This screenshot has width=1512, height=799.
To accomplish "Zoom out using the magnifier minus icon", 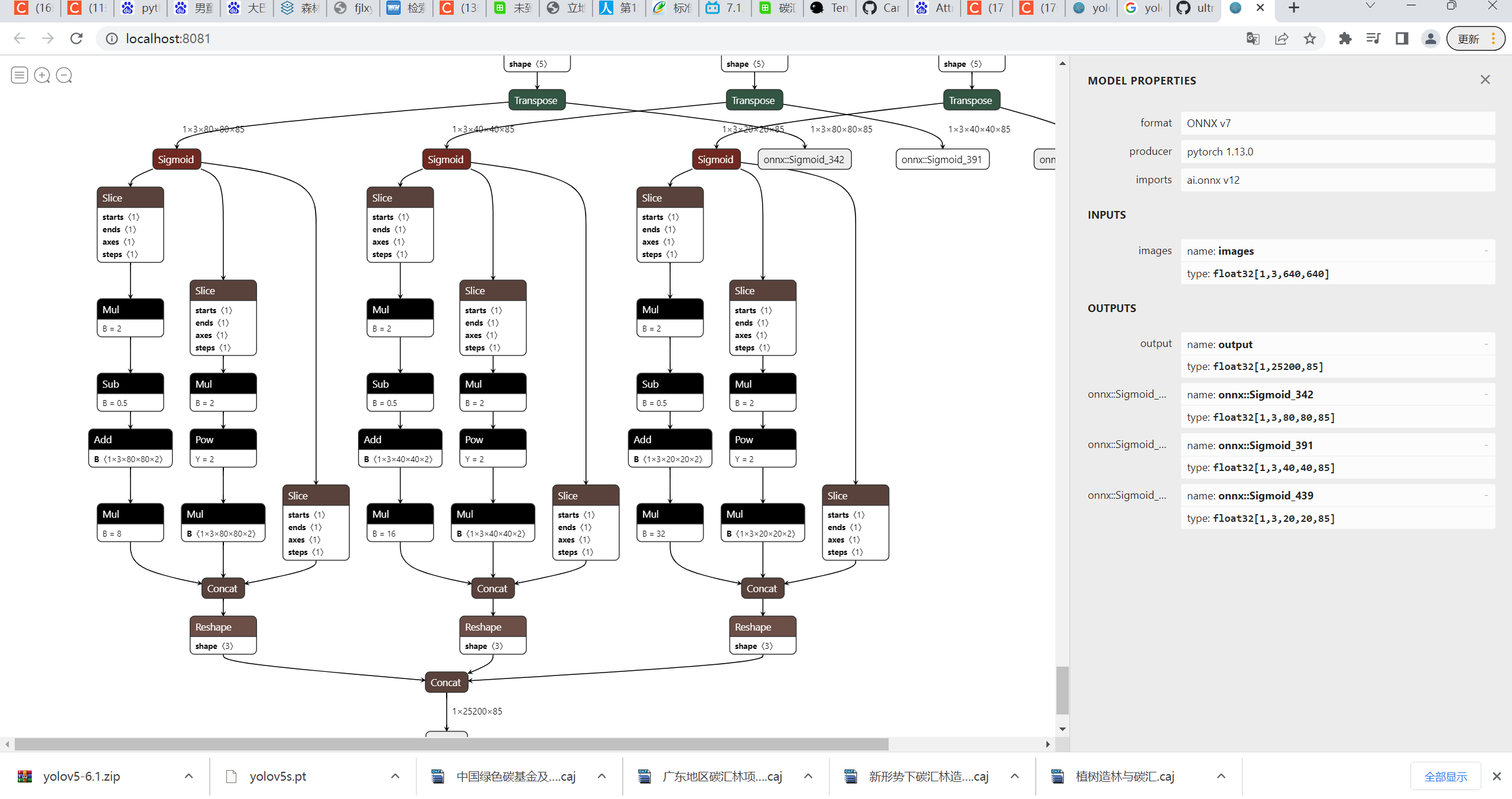I will pyautogui.click(x=64, y=75).
